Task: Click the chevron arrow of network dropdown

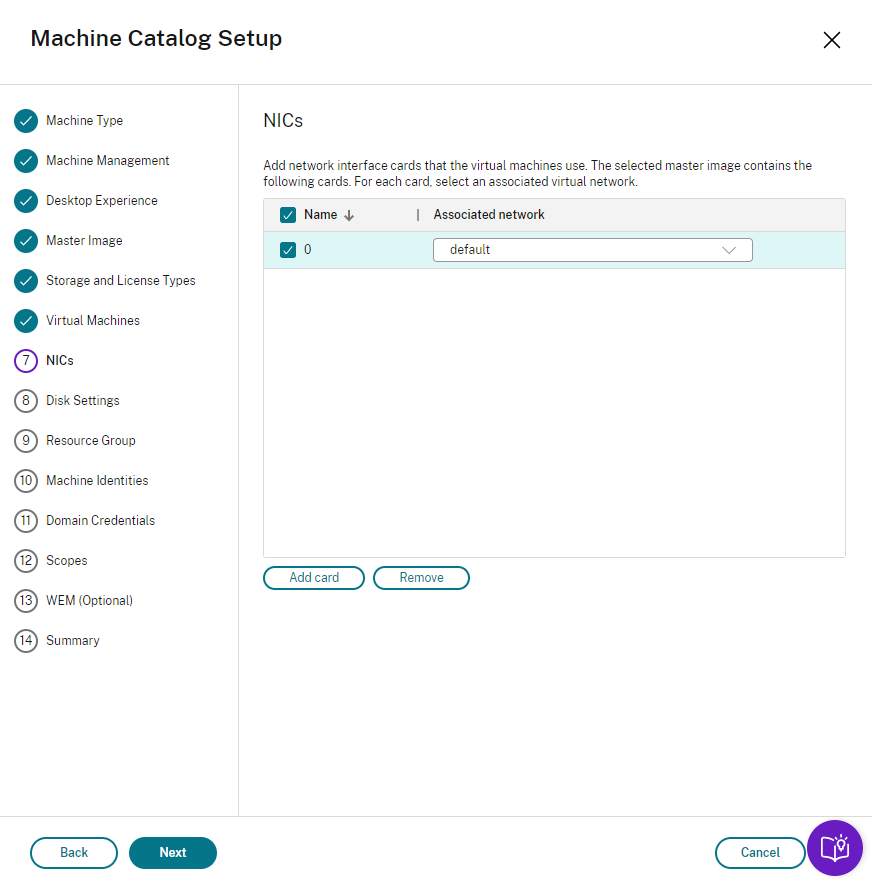Action: pyautogui.click(x=729, y=250)
